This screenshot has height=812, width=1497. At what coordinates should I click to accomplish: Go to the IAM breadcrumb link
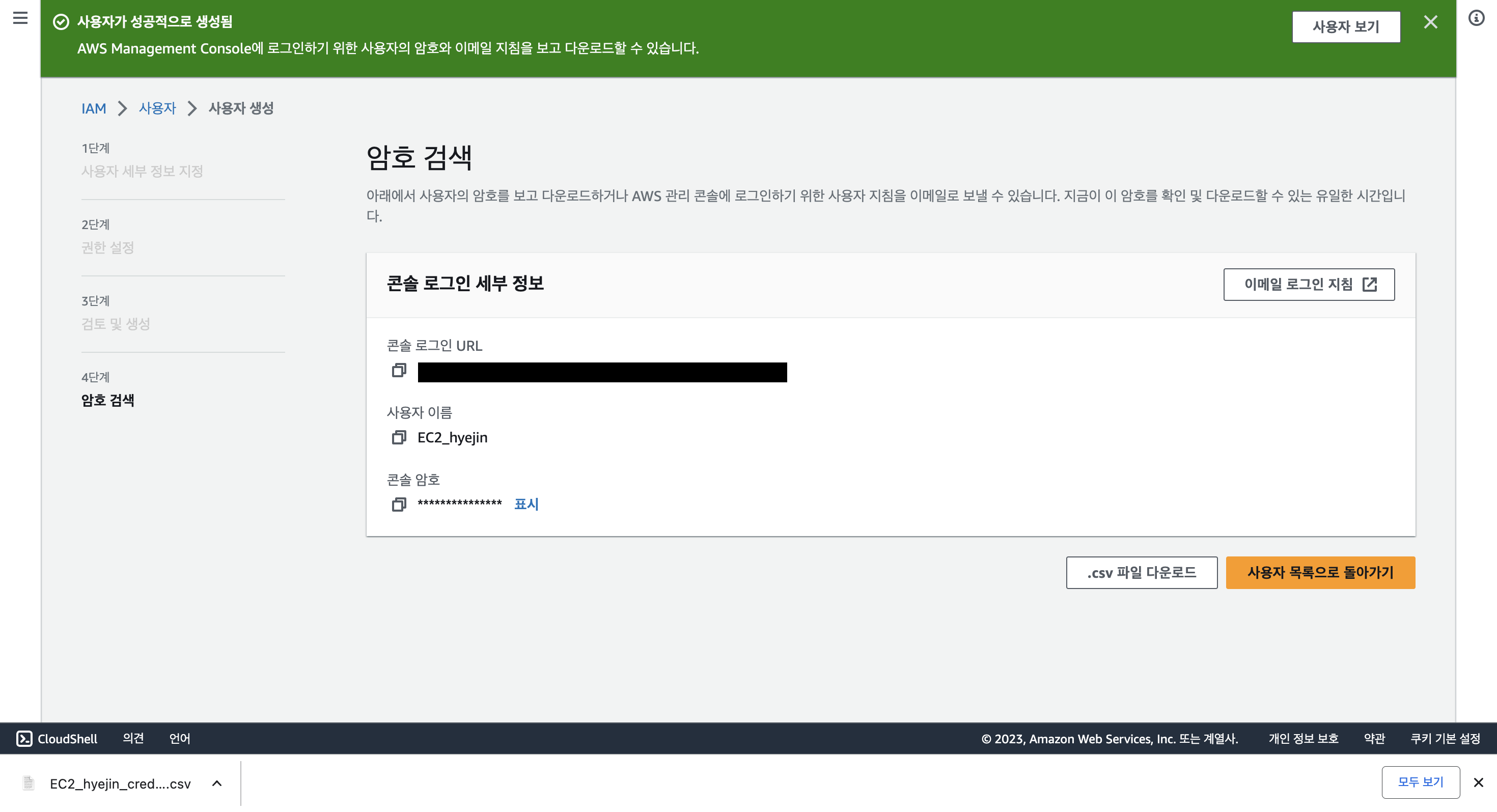tap(94, 108)
